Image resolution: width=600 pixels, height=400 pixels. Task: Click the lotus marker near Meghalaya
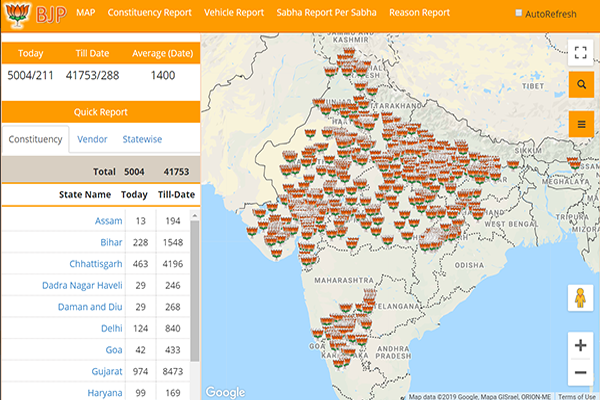pos(574,163)
